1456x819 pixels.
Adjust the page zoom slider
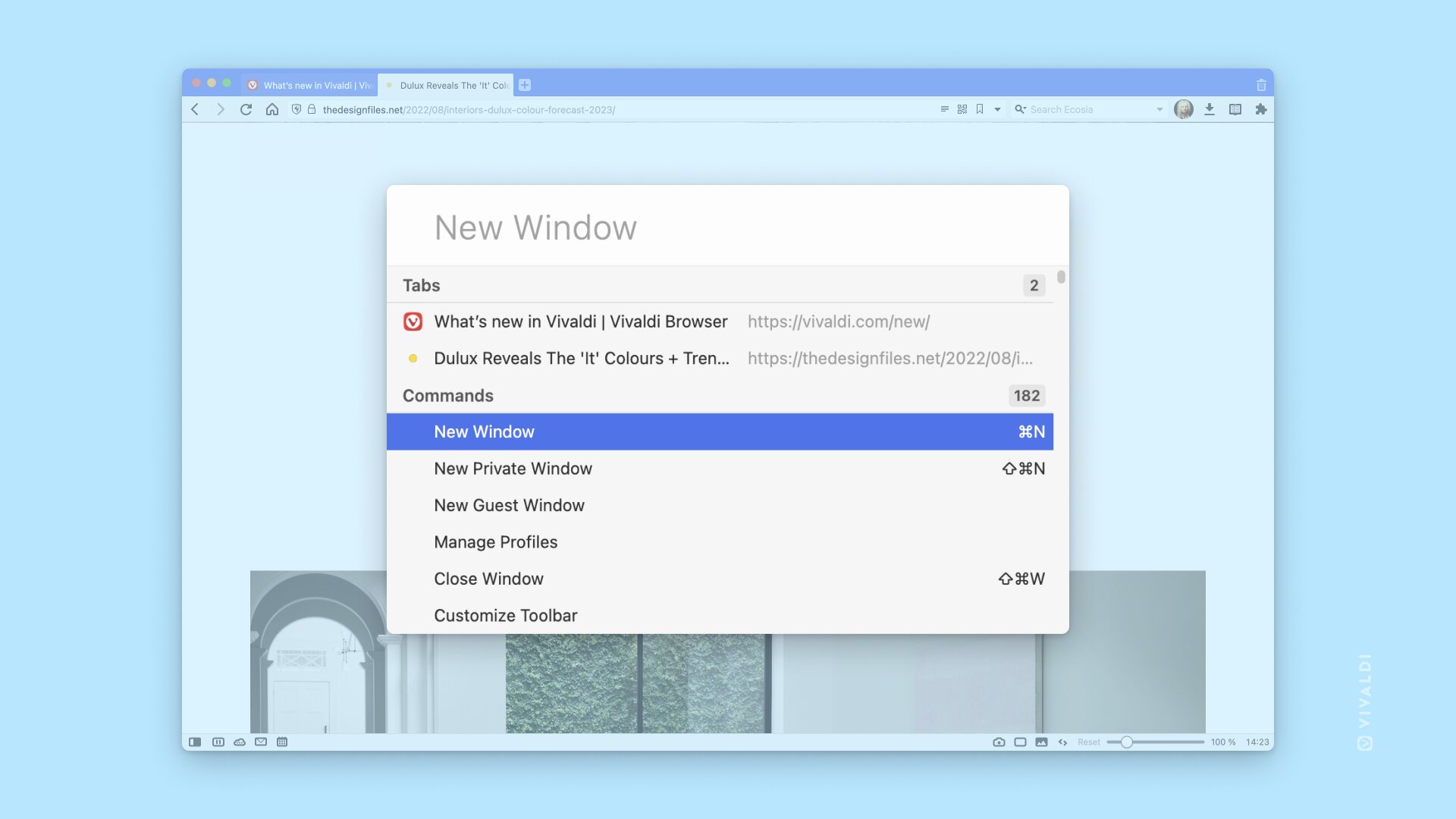[1155, 742]
